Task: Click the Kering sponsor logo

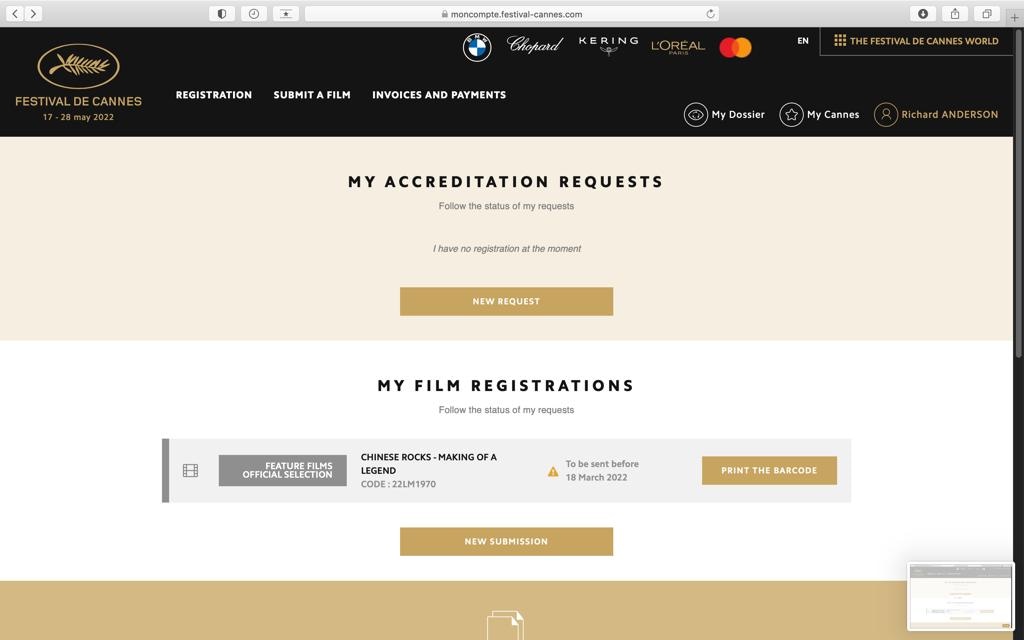Action: point(609,45)
